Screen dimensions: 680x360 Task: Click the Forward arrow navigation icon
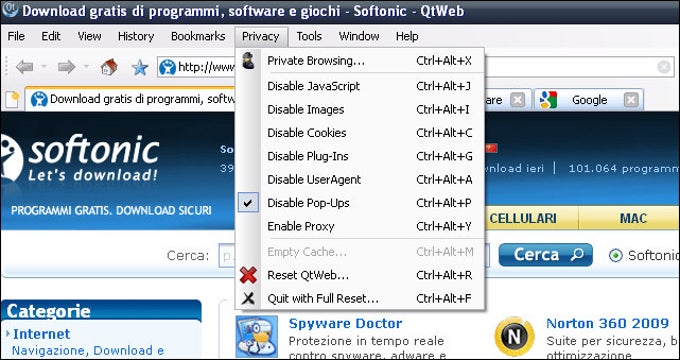66,67
